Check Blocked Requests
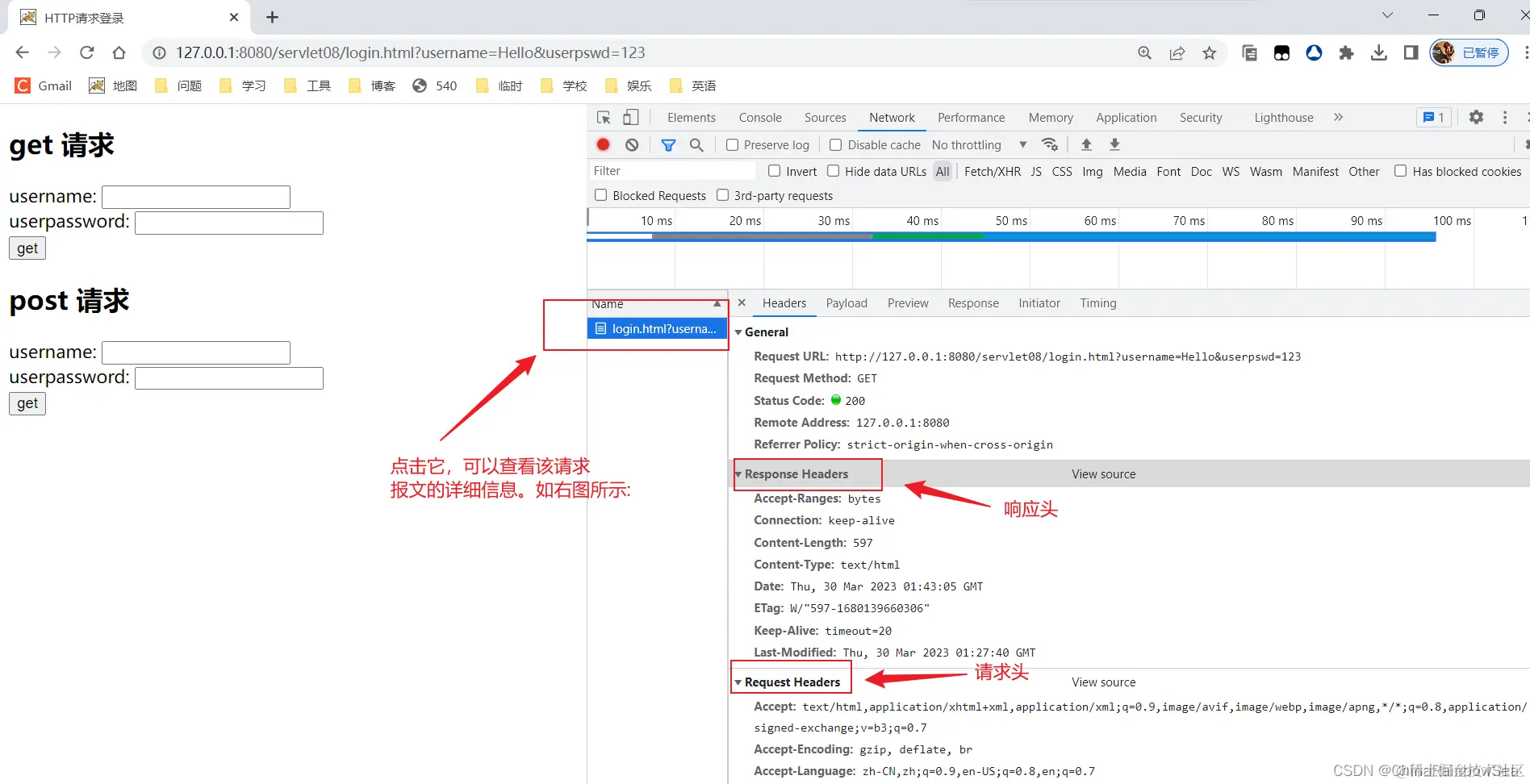This screenshot has width=1530, height=784. [600, 195]
